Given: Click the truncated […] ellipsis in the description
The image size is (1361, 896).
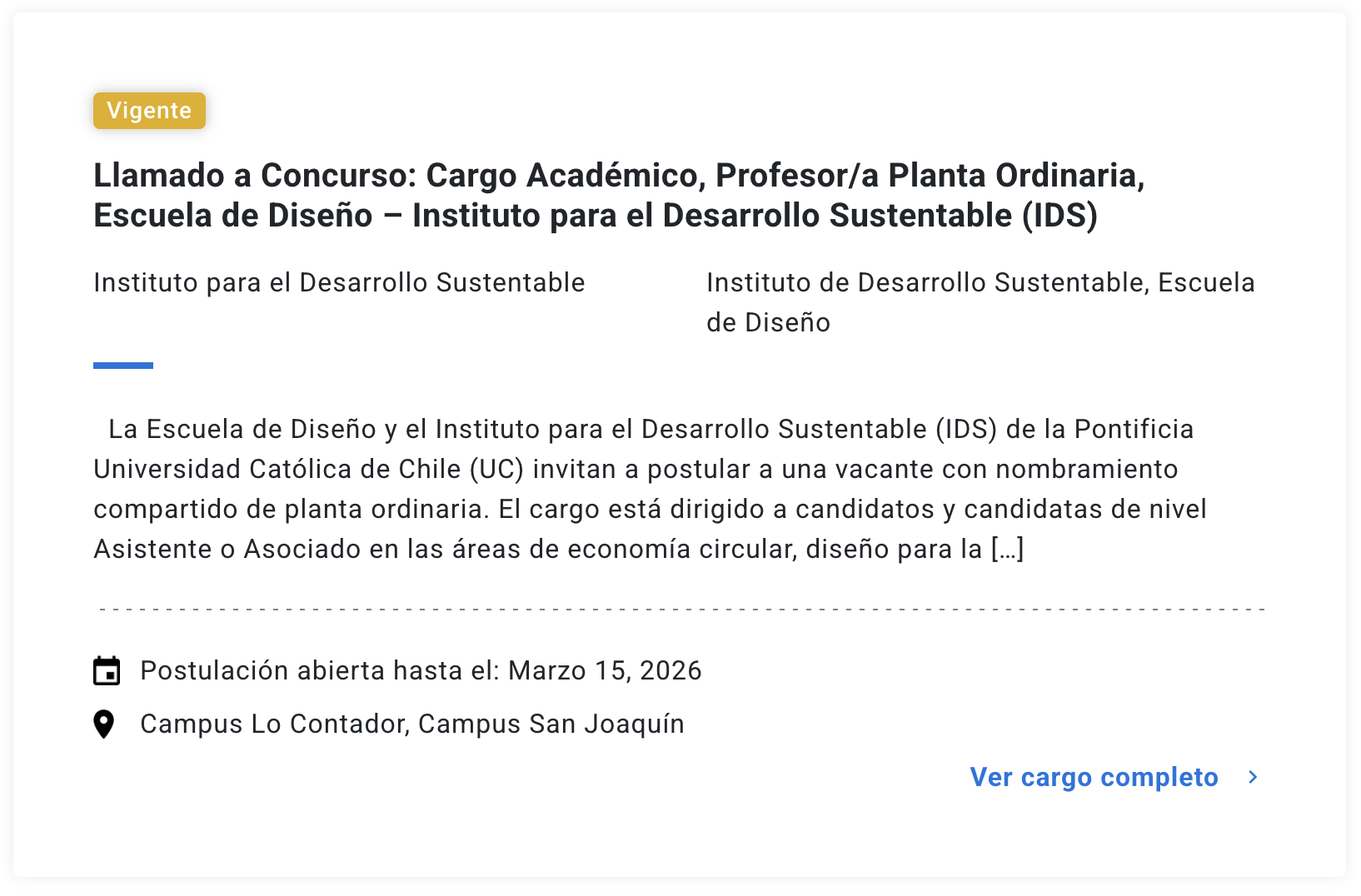Looking at the screenshot, I should (1007, 549).
